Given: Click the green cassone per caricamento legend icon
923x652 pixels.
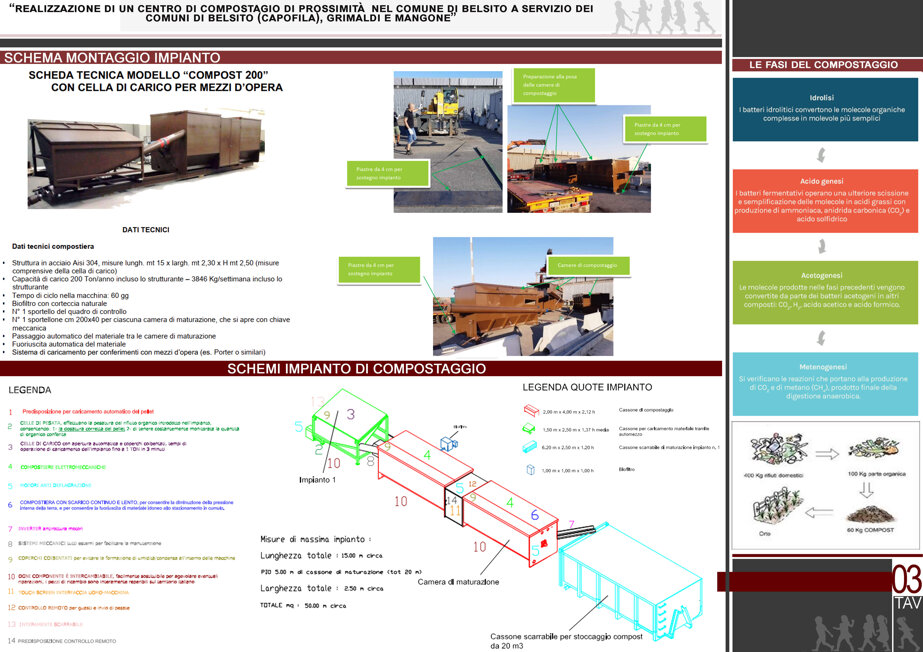Looking at the screenshot, I should point(529,428).
